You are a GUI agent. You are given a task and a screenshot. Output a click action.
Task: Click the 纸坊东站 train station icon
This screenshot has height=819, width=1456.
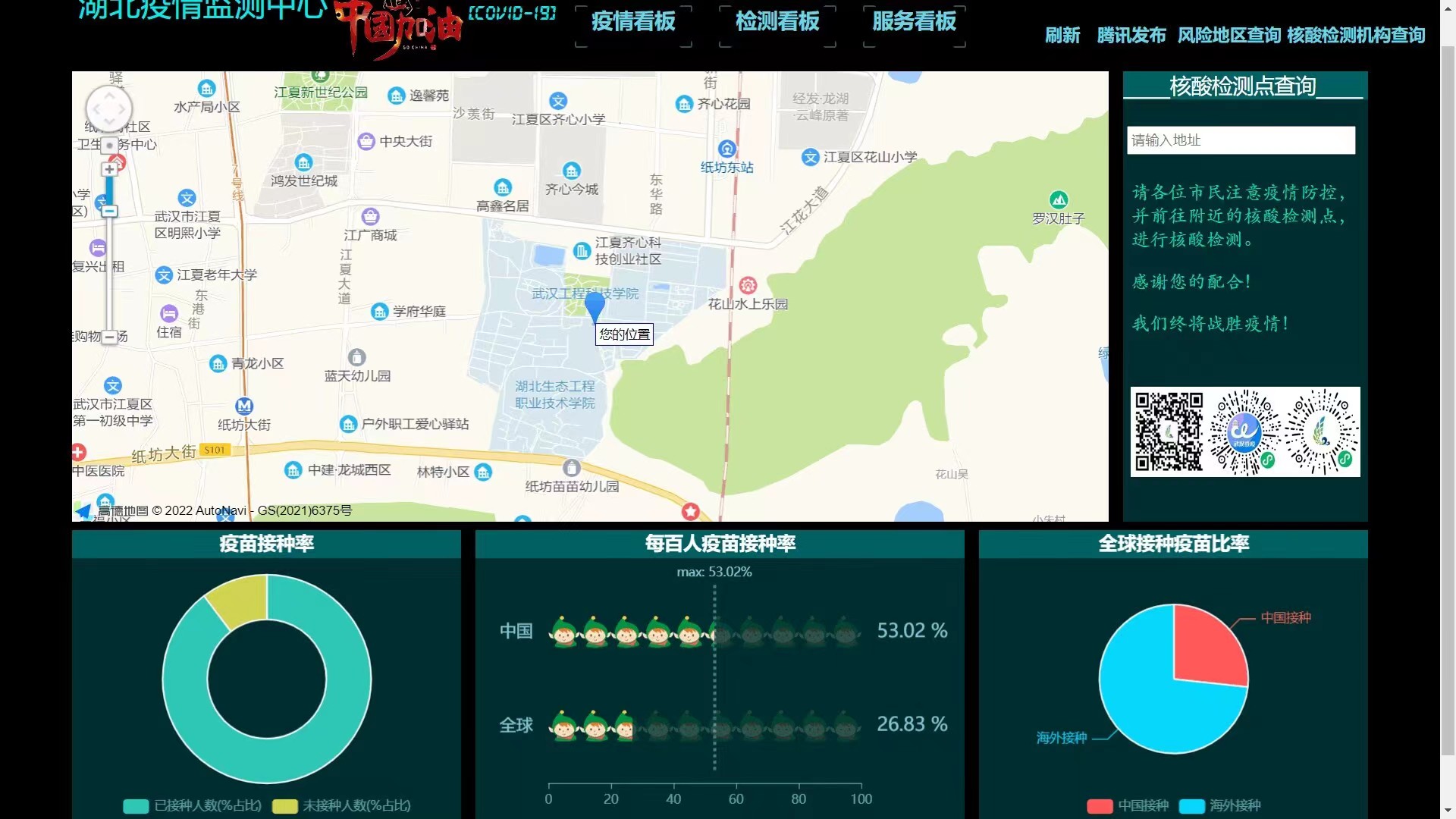726,149
